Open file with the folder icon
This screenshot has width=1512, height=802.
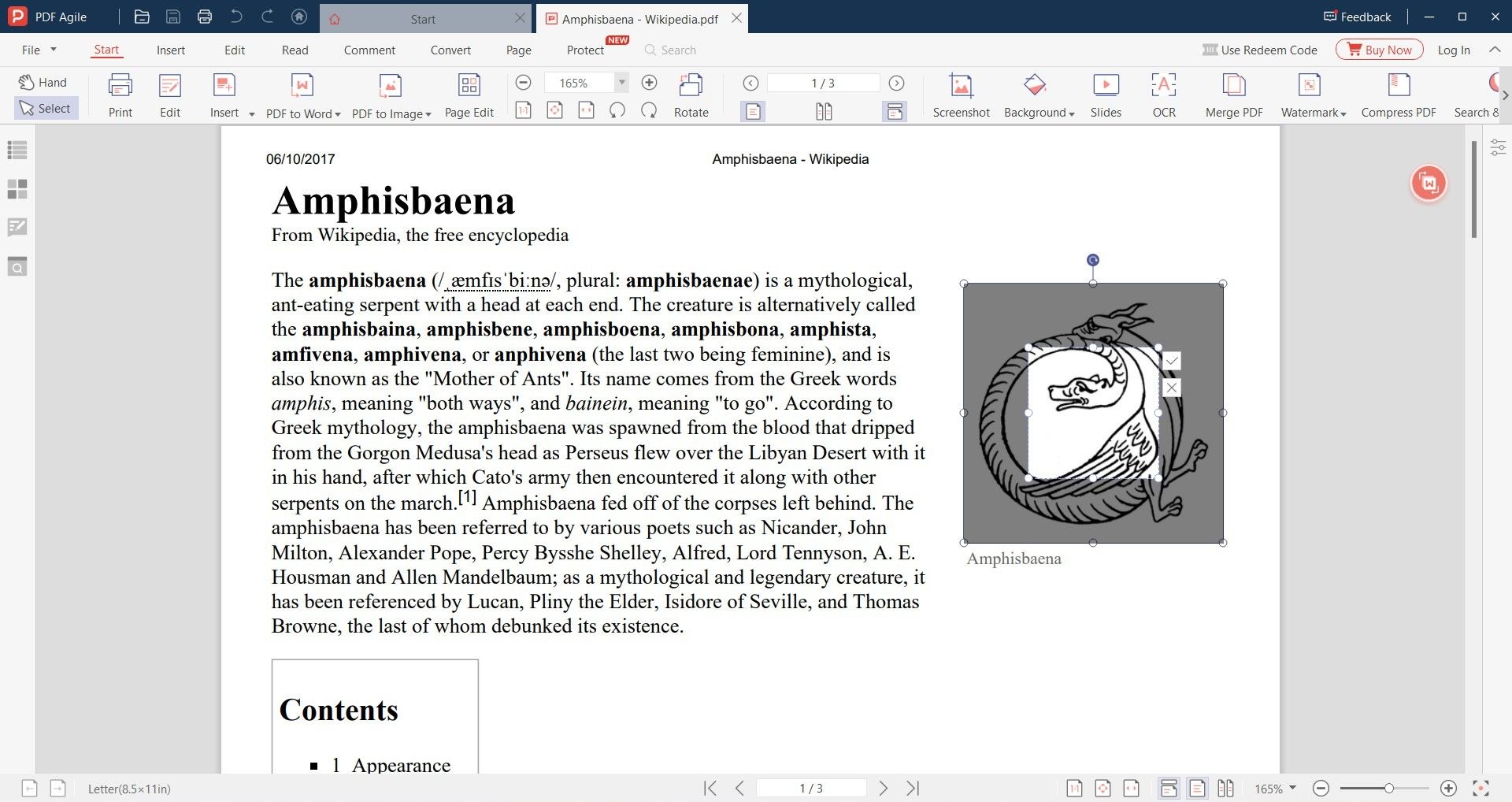click(142, 17)
